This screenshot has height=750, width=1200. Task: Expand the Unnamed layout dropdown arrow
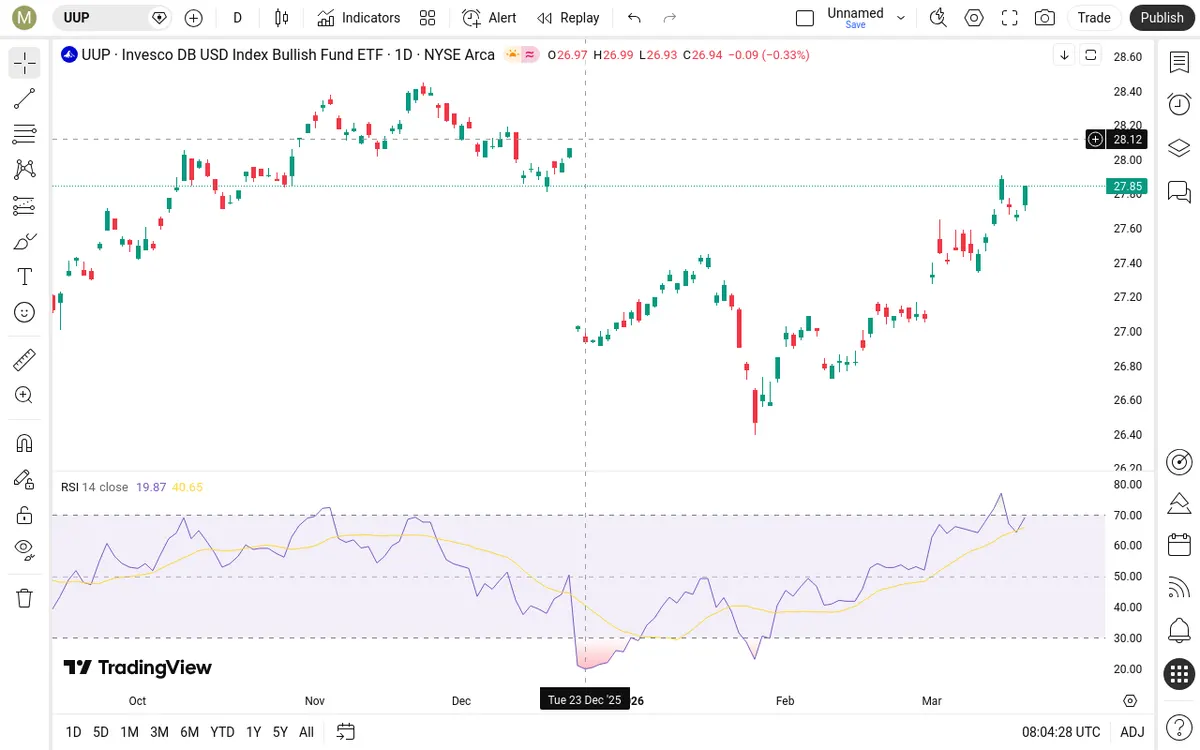[901, 18]
